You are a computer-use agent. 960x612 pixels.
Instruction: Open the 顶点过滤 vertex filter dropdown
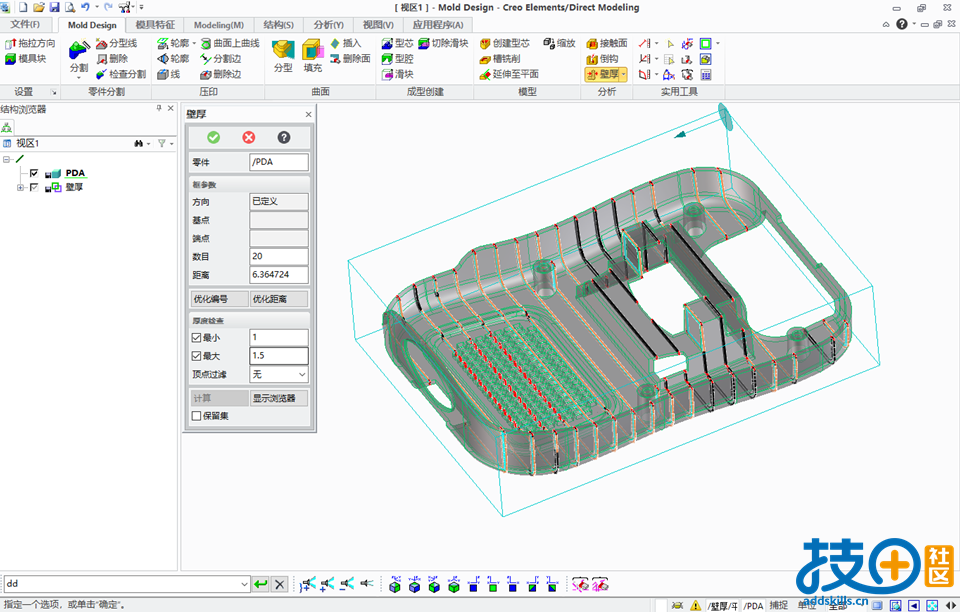click(x=302, y=374)
